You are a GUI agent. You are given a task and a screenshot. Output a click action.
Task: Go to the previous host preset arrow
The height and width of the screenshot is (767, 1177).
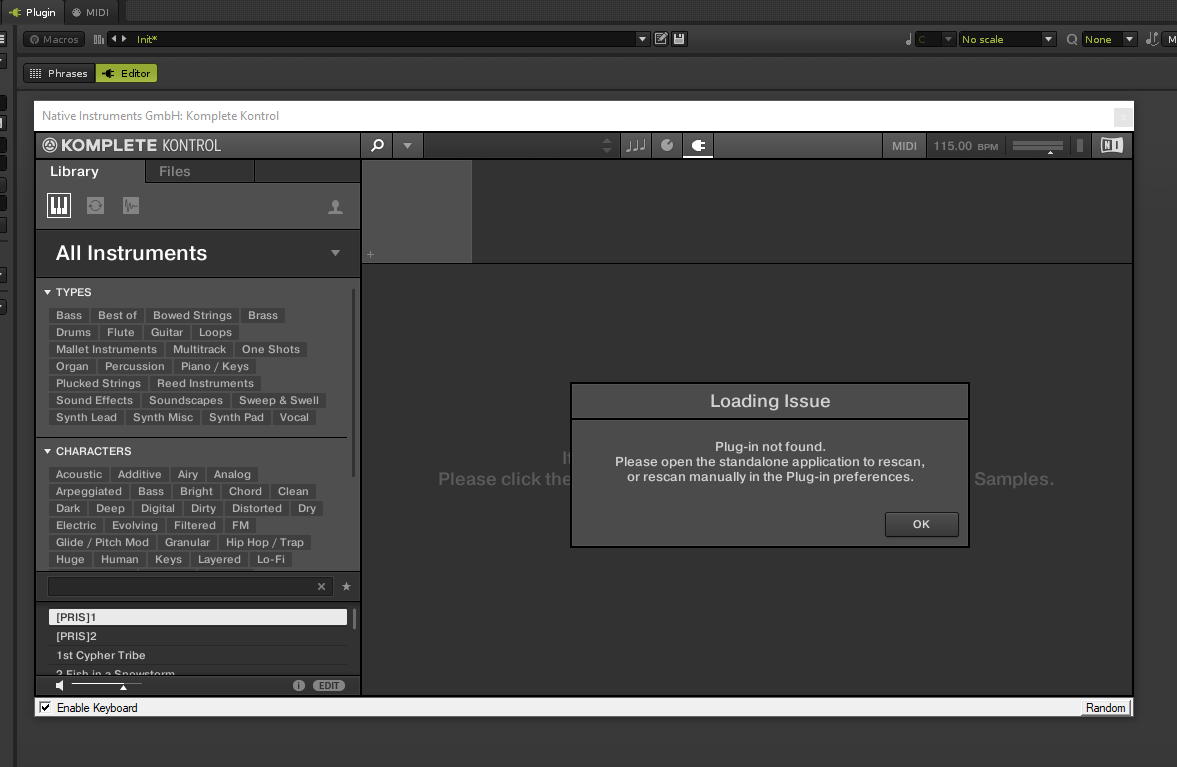[x=114, y=39]
